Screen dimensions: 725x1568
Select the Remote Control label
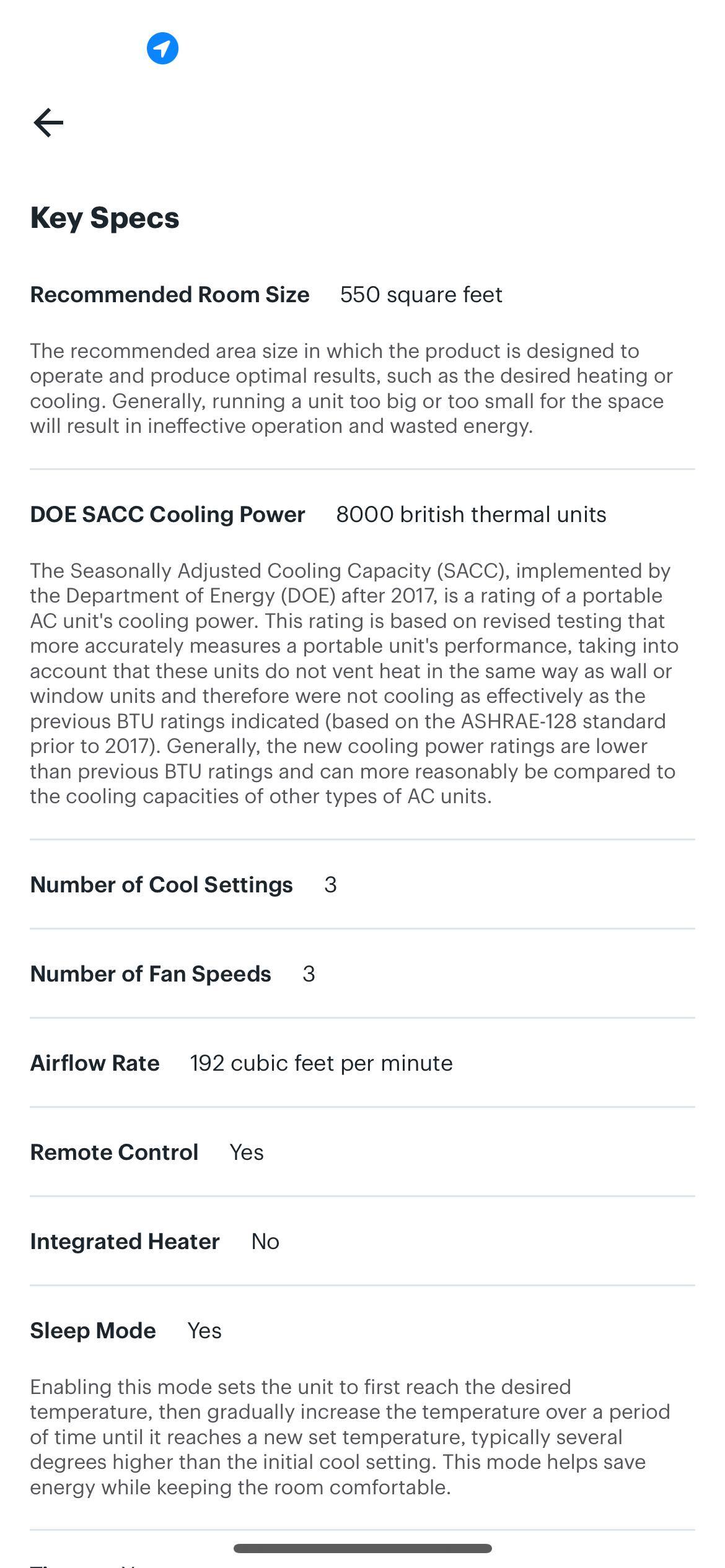pos(114,1152)
